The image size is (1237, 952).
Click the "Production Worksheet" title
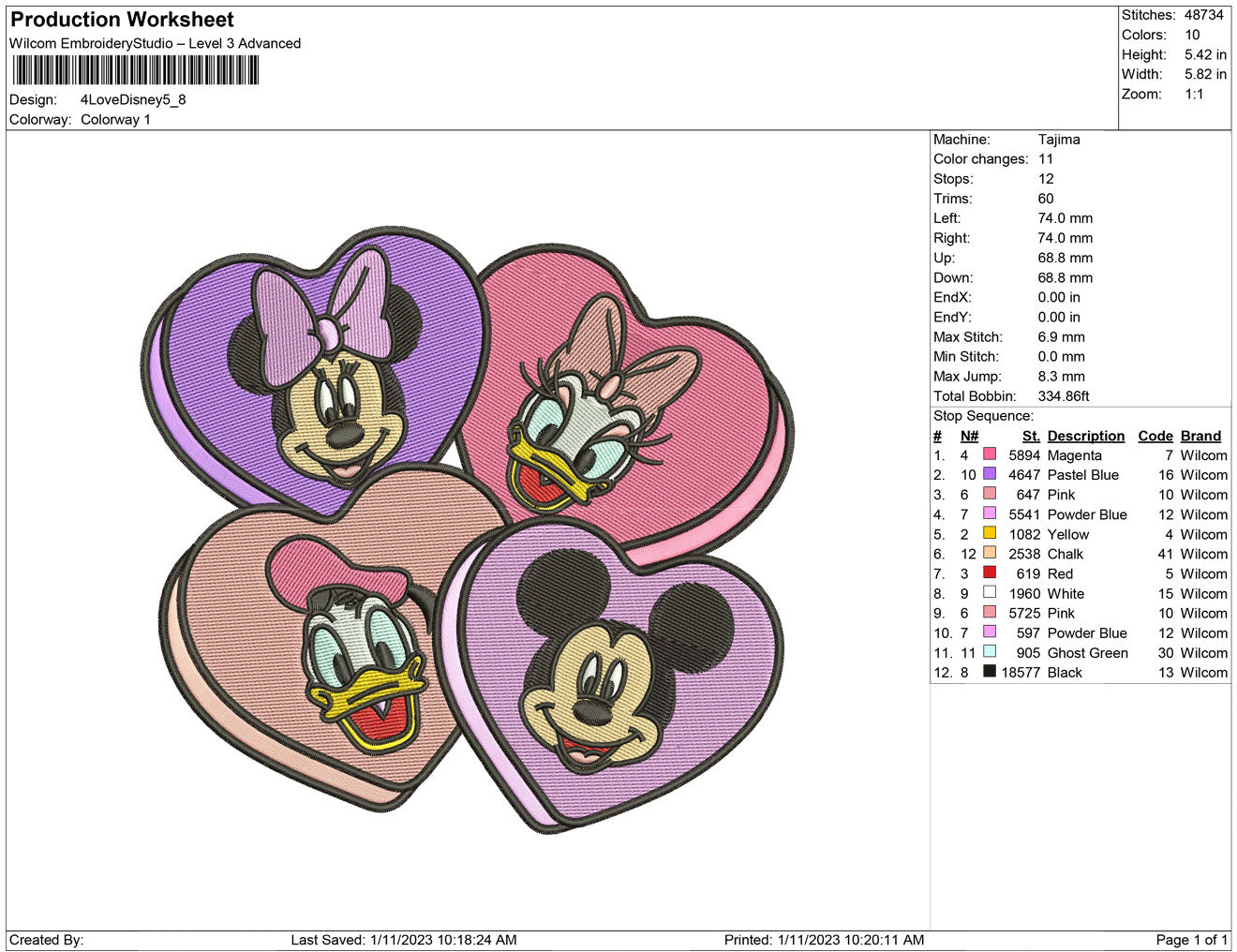pos(122,20)
